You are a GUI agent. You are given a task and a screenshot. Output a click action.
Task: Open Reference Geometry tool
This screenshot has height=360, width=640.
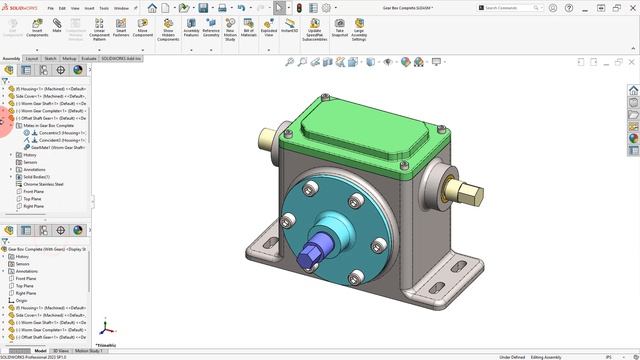click(211, 28)
